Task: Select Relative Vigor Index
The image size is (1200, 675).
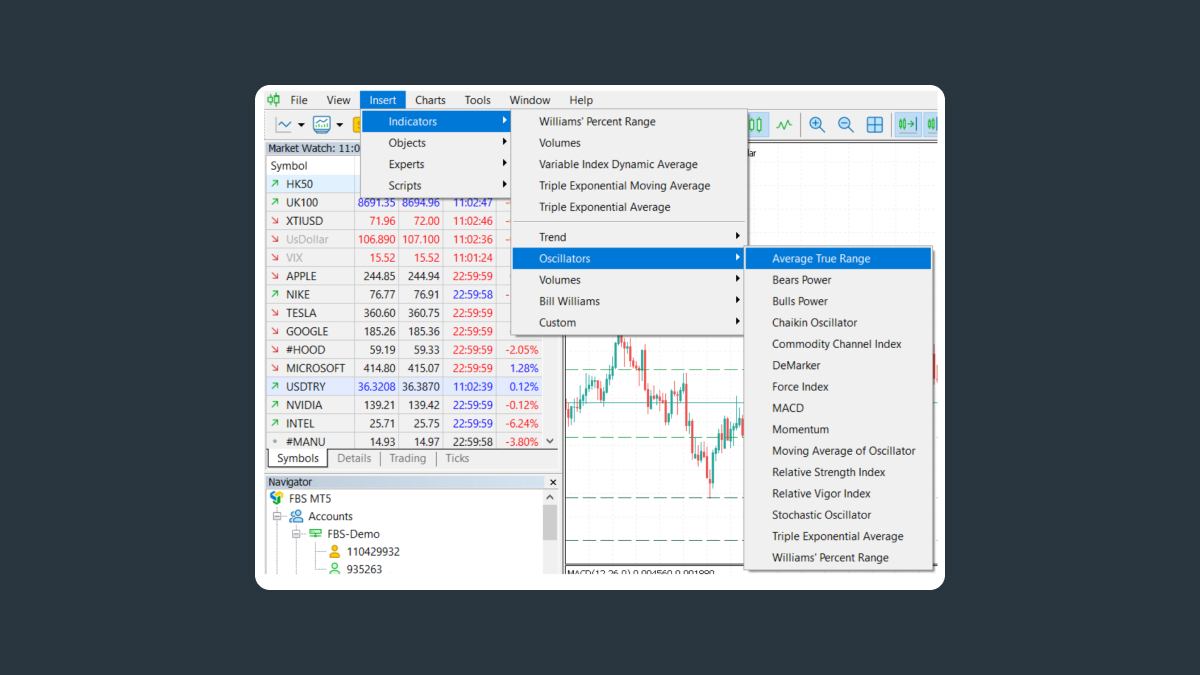Action: pyautogui.click(x=838, y=493)
